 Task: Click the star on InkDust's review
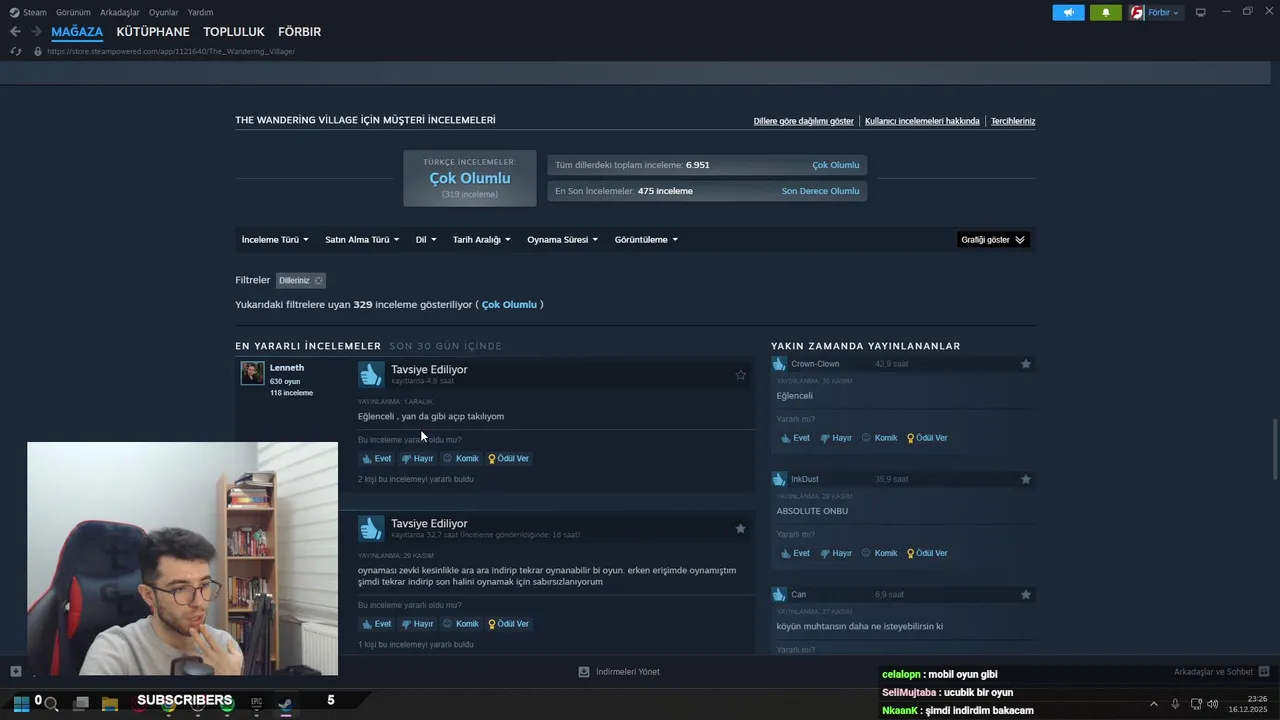pyautogui.click(x=1025, y=479)
